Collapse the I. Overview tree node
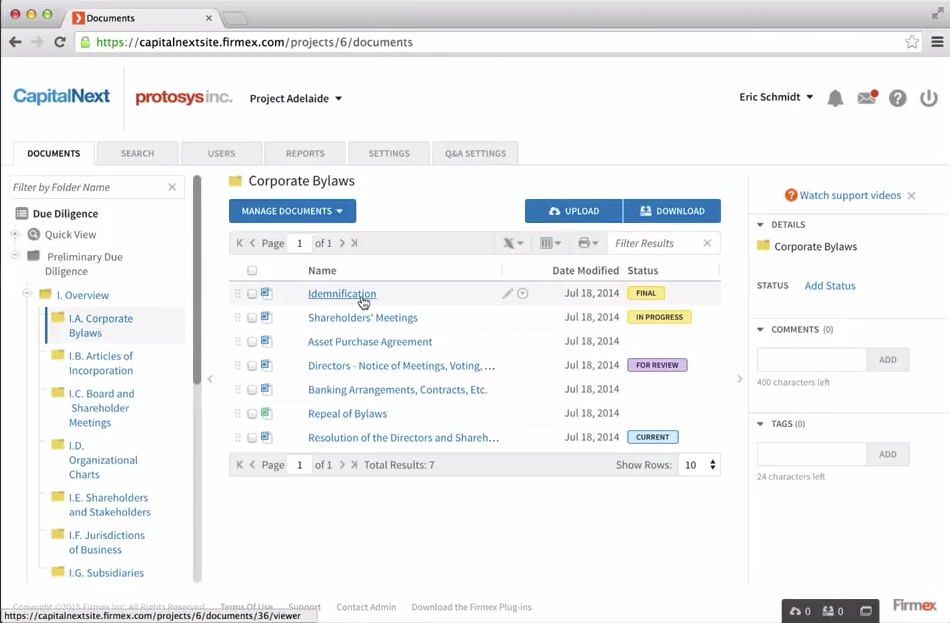Viewport: 950px width, 623px height. tap(27, 293)
